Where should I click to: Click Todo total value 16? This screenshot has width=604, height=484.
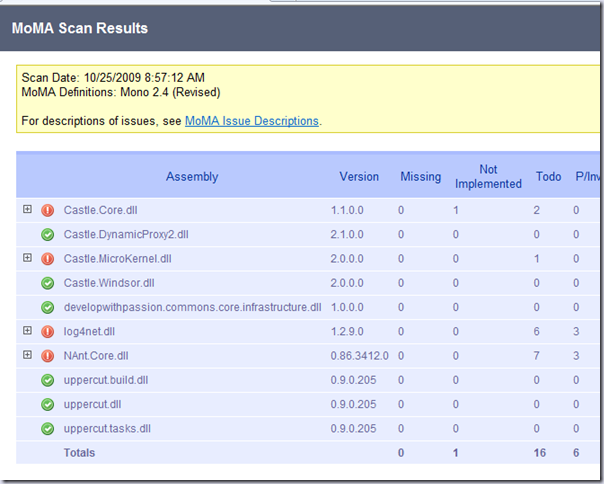540,453
